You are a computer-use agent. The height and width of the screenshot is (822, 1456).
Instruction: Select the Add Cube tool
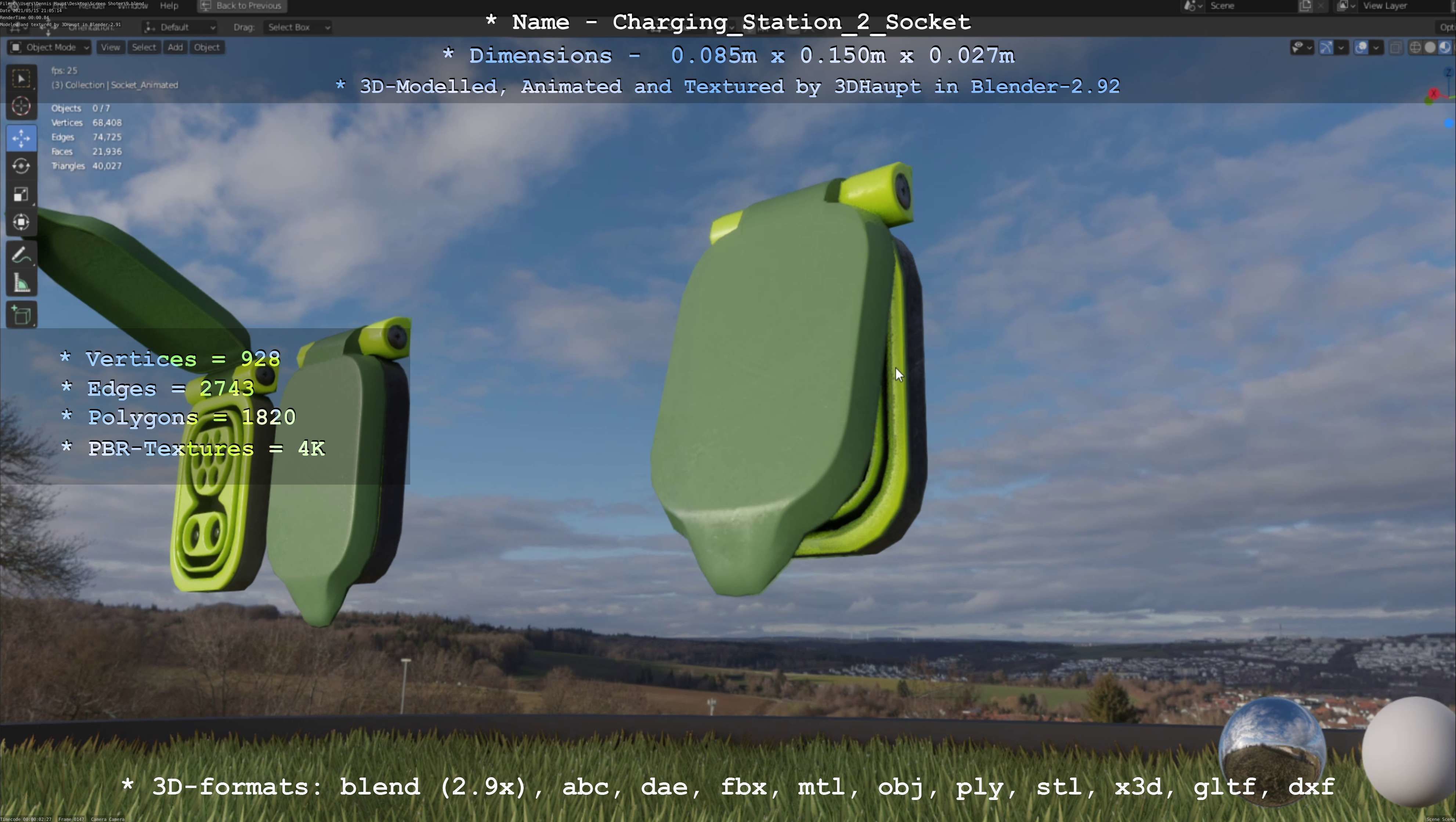coord(21,315)
